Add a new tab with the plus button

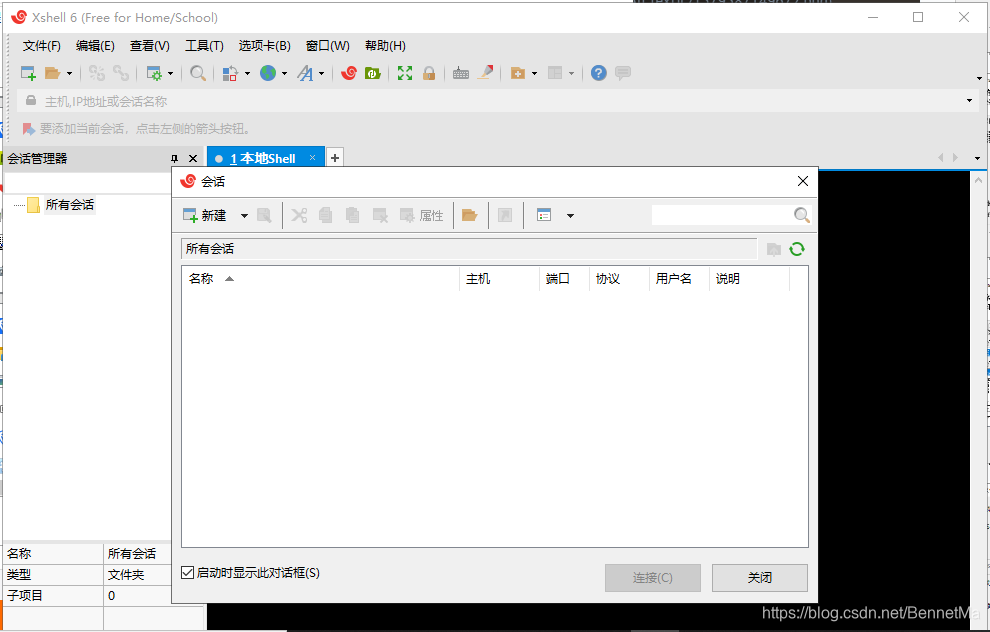(x=334, y=157)
